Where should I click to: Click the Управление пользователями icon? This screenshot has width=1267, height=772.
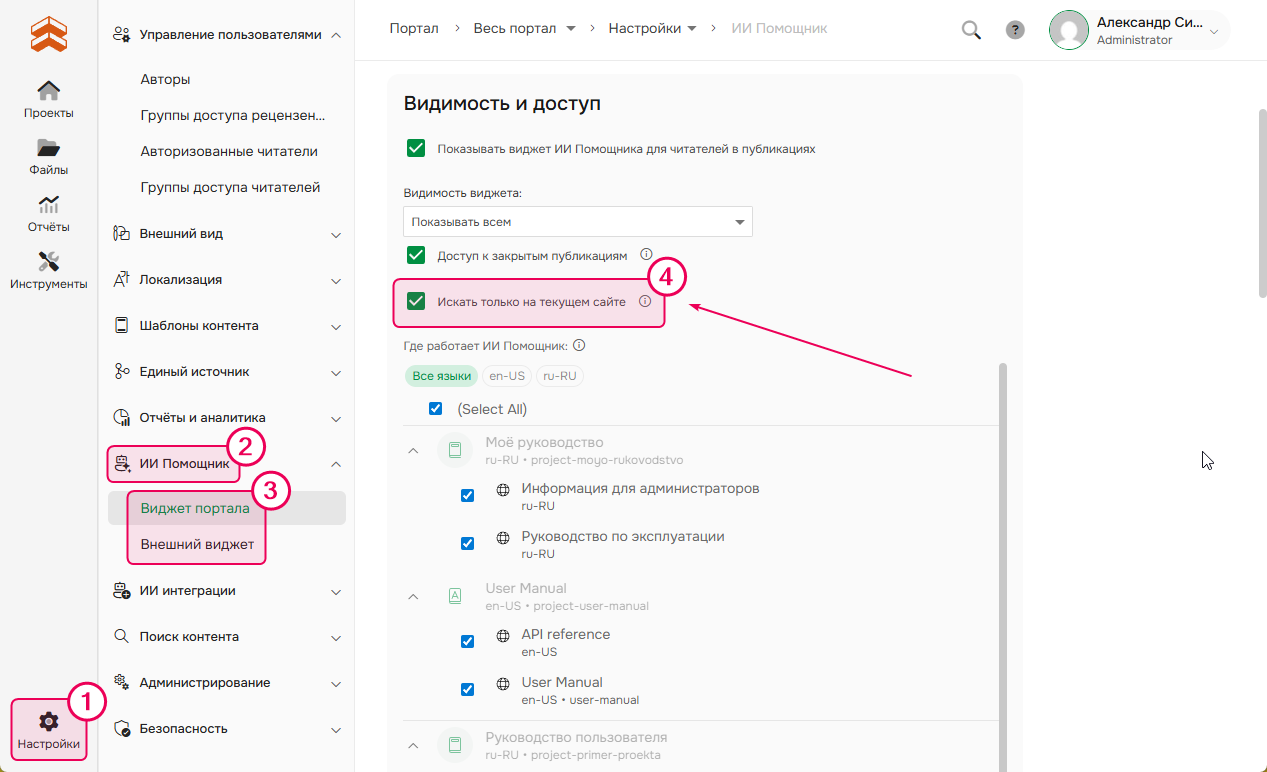coord(122,35)
